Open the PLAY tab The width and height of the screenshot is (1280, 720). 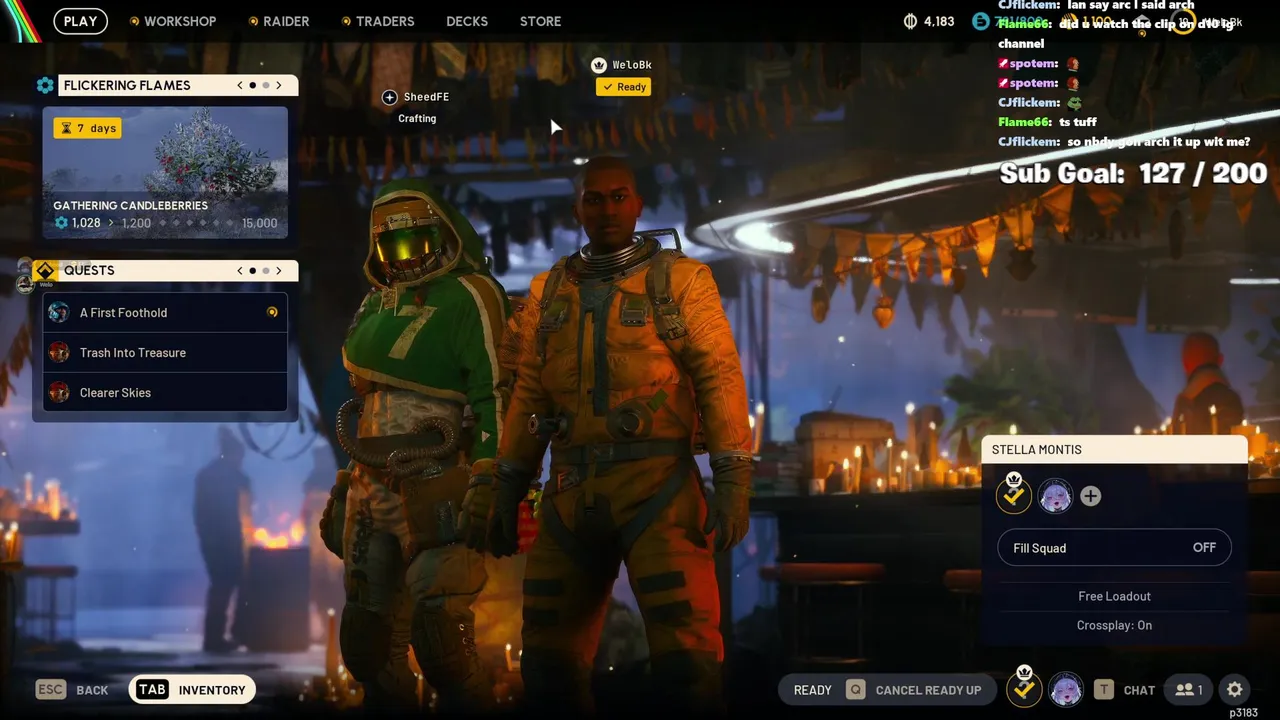(x=80, y=21)
